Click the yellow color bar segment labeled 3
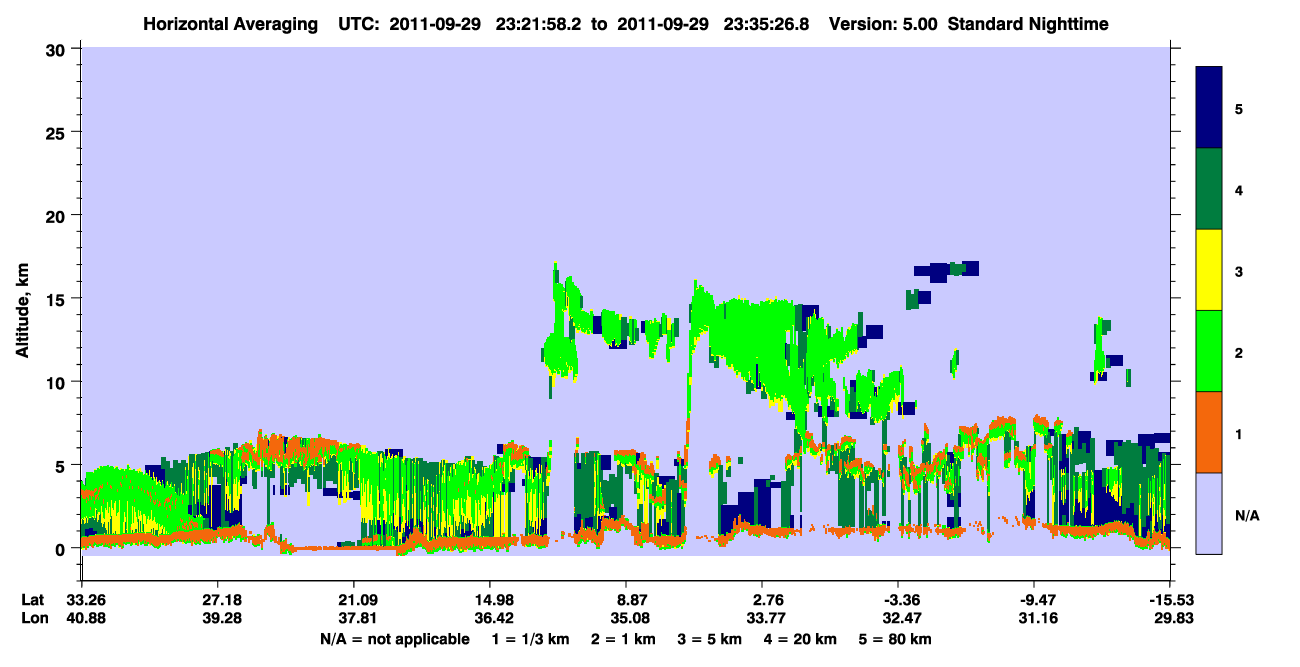This screenshot has width=1300, height=667. pos(1209,270)
